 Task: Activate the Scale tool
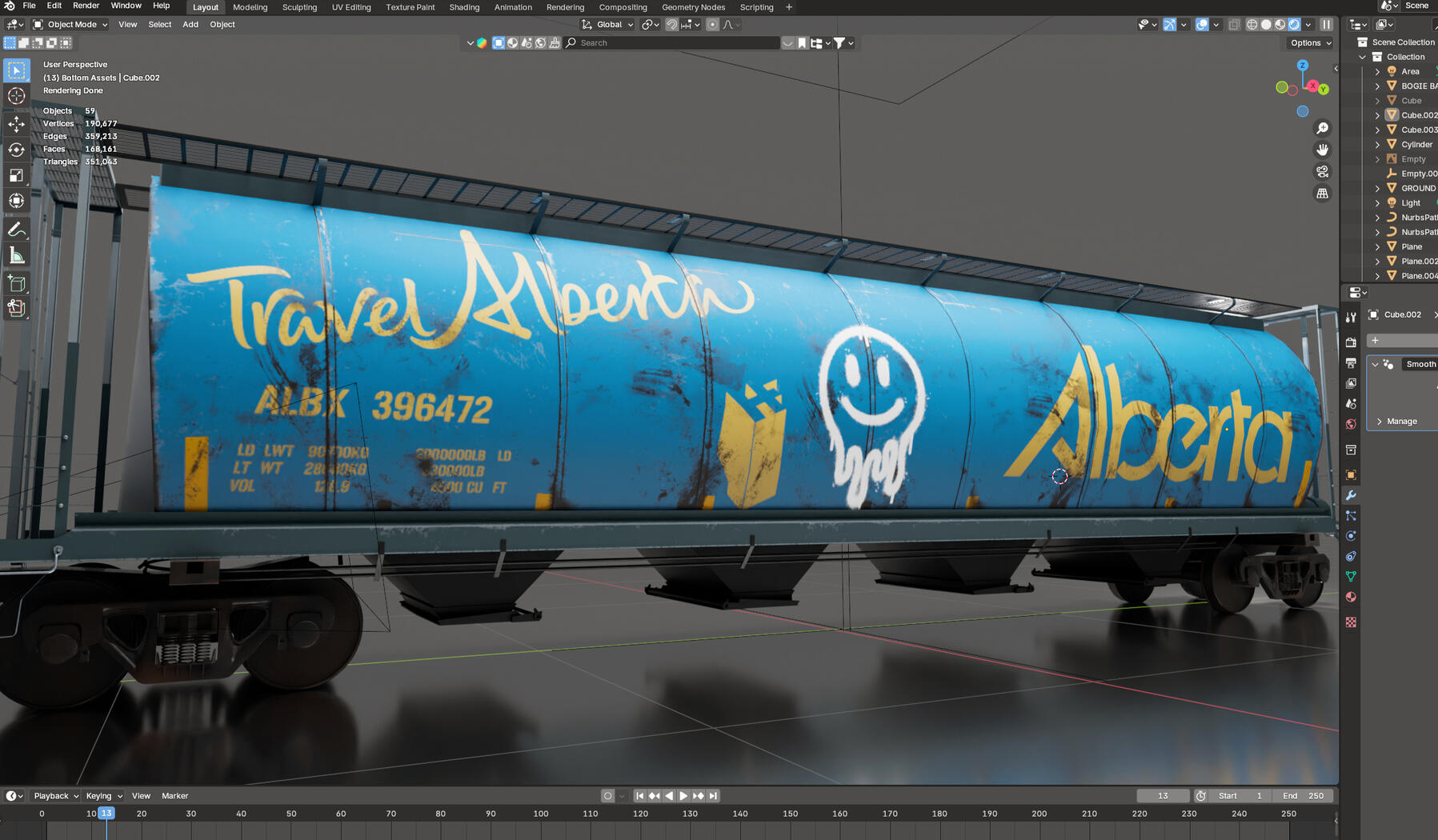16,175
